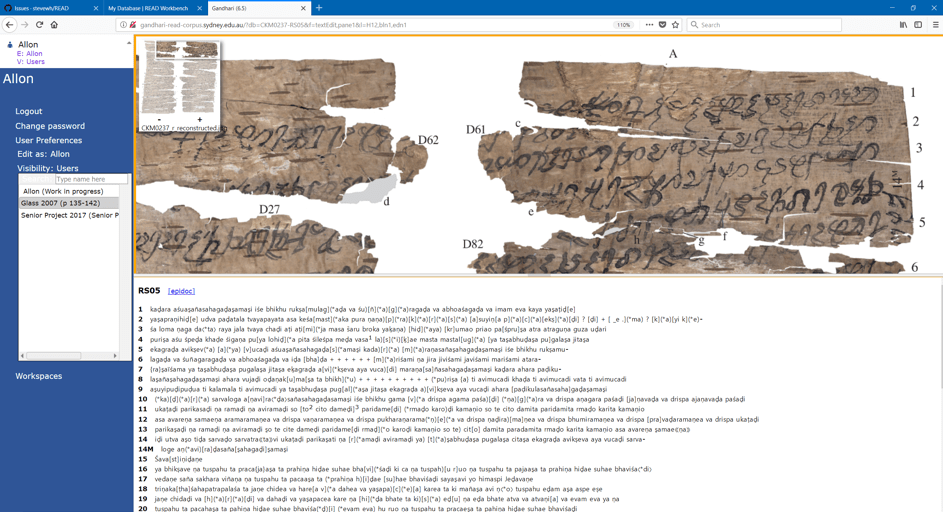Click the Allon user profile icon
The width and height of the screenshot is (943, 512).
10,45
